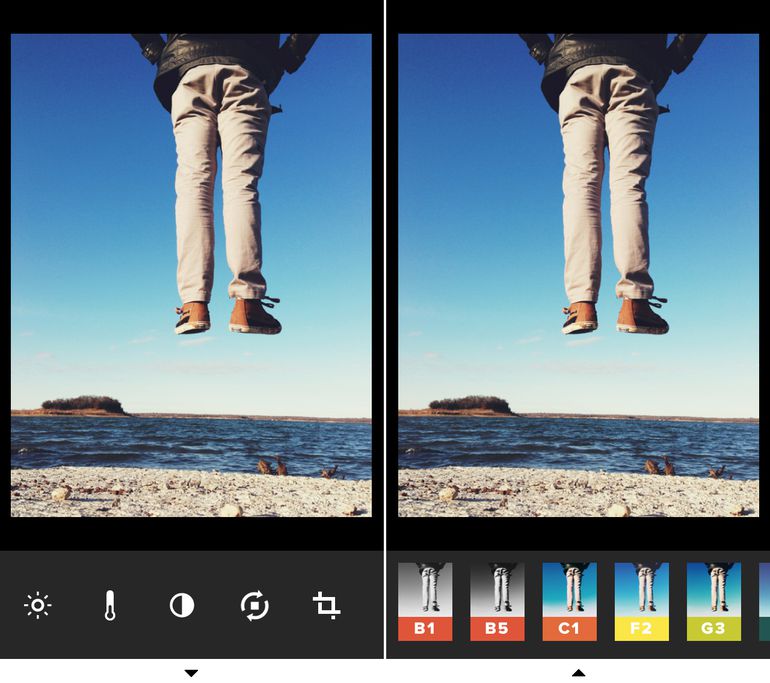Pick the F2 filter preview thumbnail

point(641,590)
